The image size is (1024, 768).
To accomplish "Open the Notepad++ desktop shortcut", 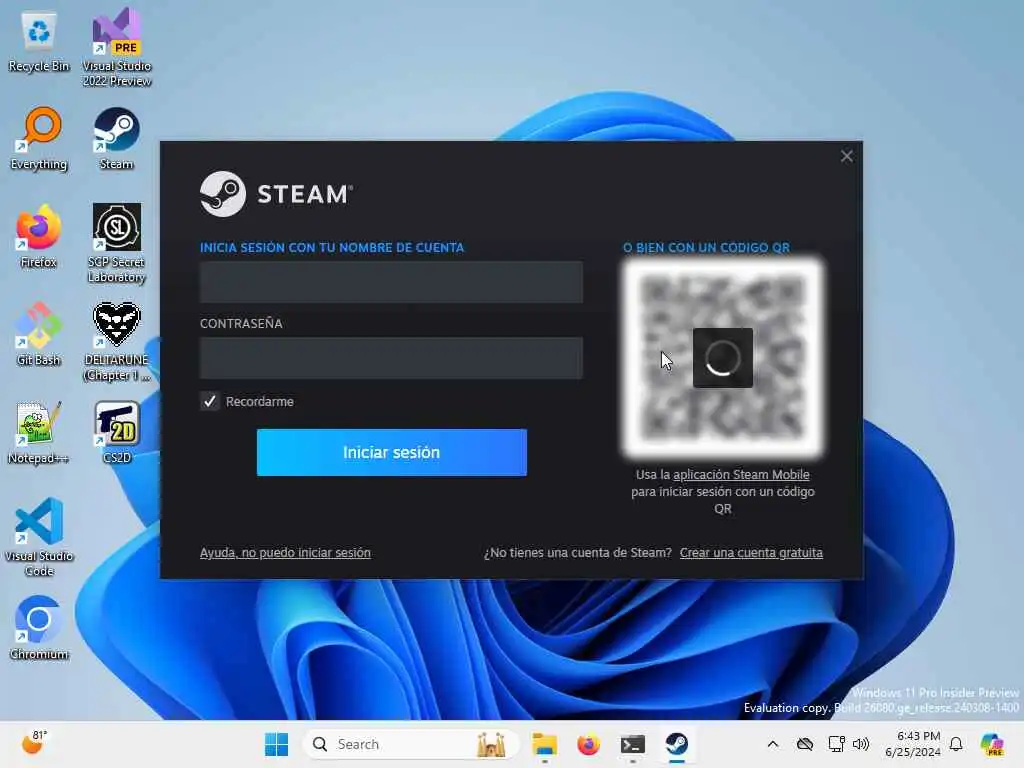I will [39, 432].
